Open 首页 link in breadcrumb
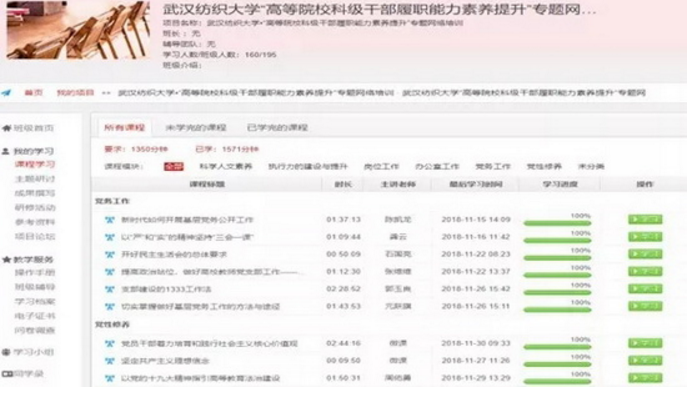The width and height of the screenshot is (689, 399). point(33,93)
